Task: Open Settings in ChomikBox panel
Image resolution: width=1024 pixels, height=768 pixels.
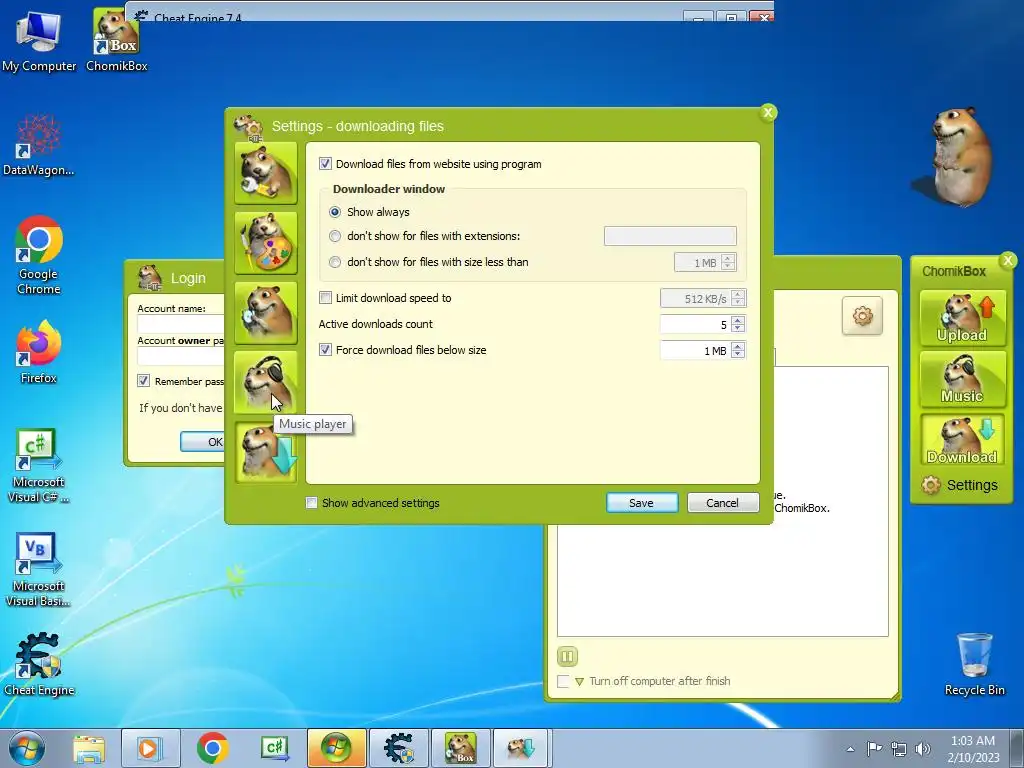Action: (960, 485)
